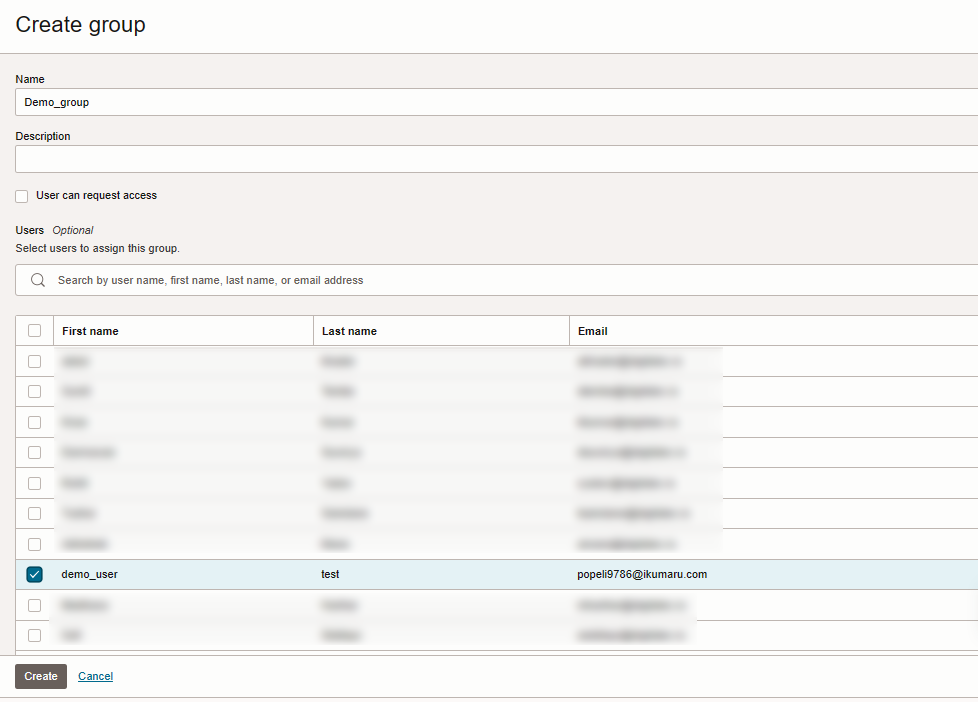
Task: Enable the User can request access checkbox
Action: [x=22, y=196]
